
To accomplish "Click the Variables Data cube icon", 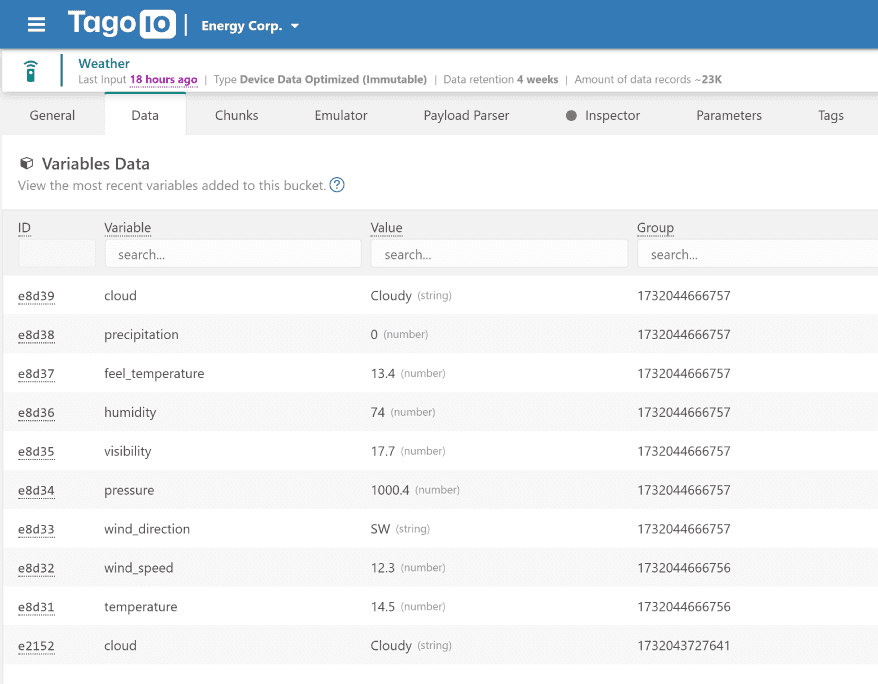I will (26, 163).
